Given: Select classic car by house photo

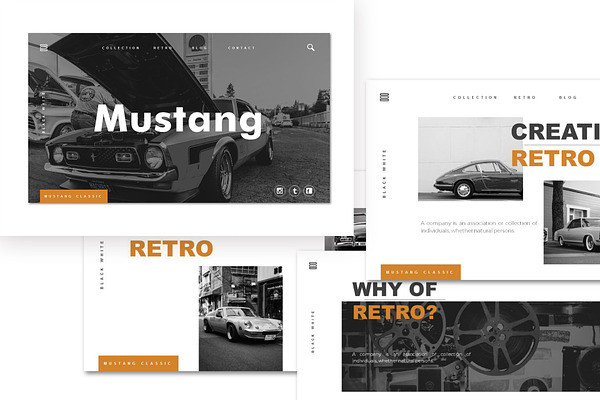Looking at the screenshot, I should click(572, 222).
